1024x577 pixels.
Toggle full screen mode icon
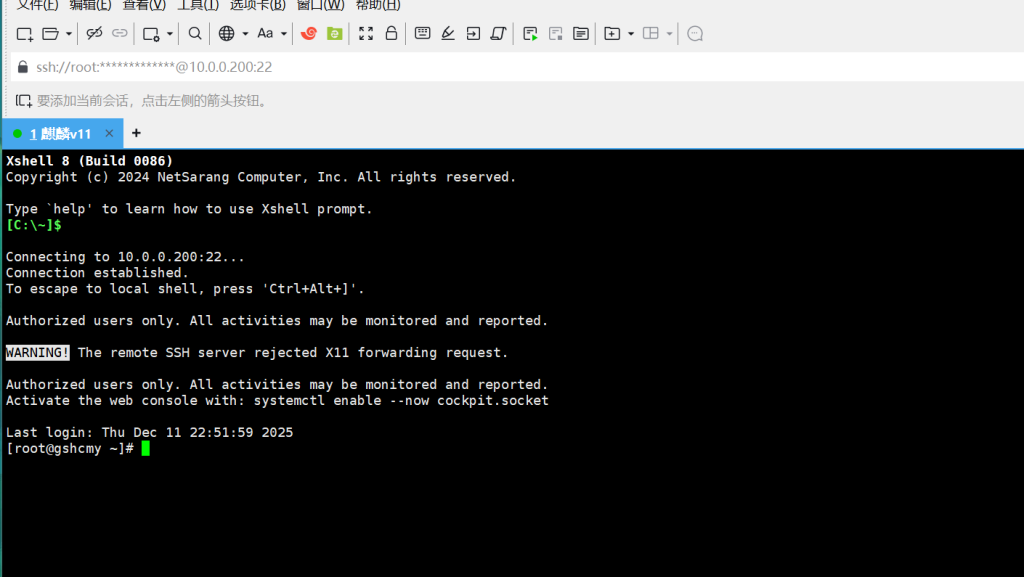(366, 34)
